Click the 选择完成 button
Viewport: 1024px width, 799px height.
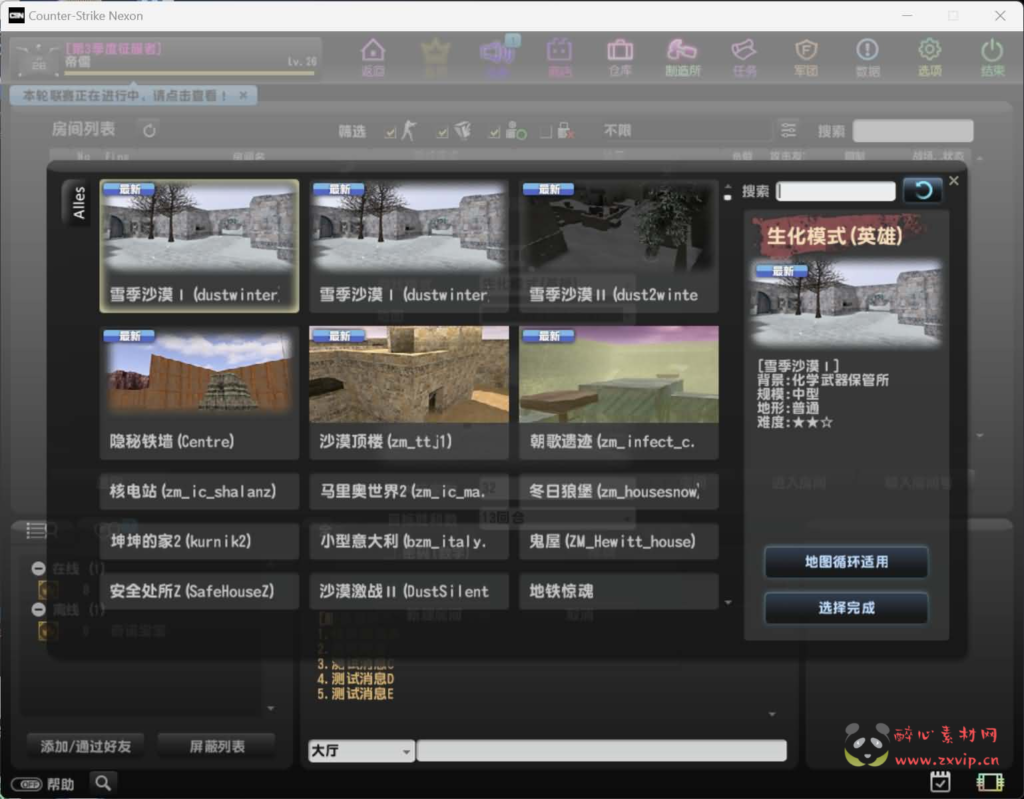[846, 608]
